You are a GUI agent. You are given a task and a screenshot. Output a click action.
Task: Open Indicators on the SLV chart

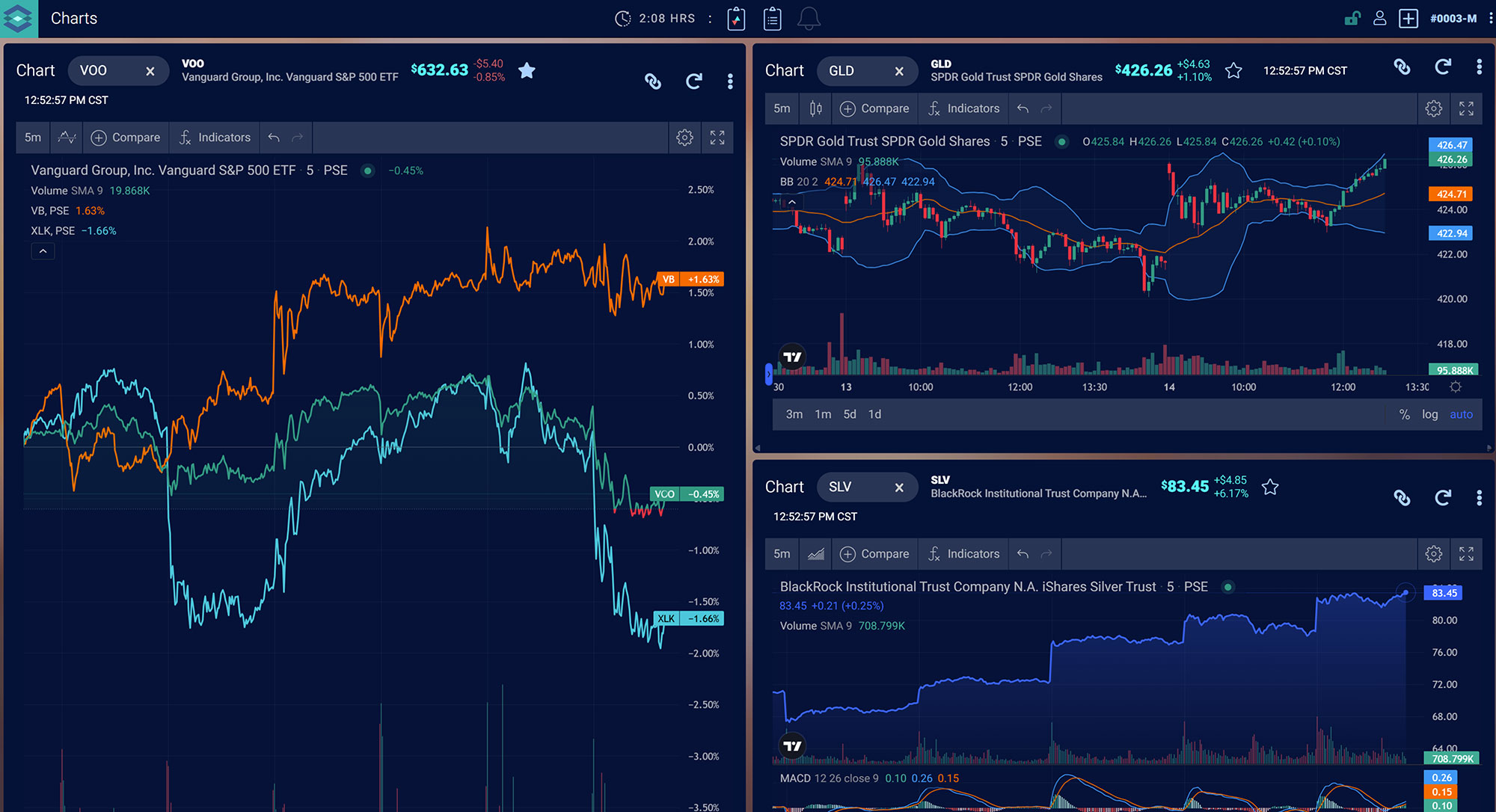point(964,554)
